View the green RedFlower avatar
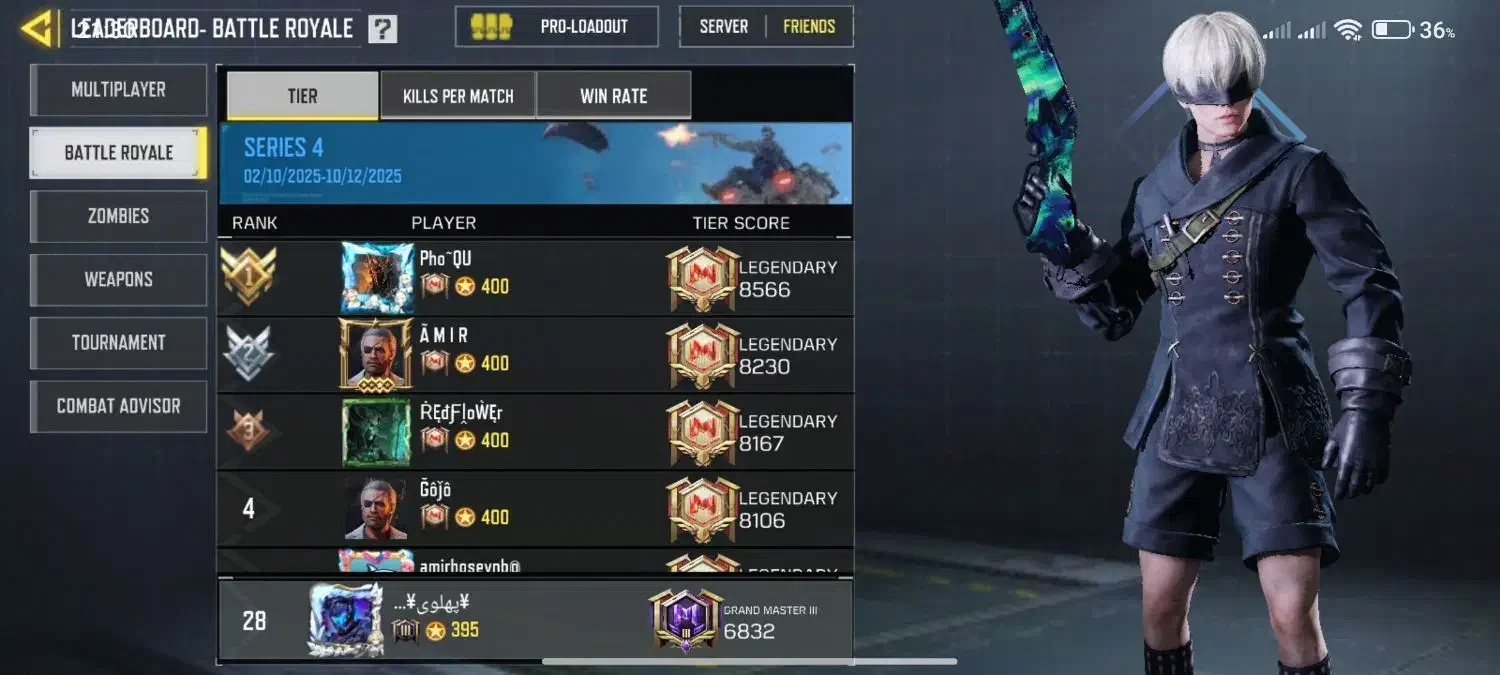The height and width of the screenshot is (675, 1500). (377, 432)
